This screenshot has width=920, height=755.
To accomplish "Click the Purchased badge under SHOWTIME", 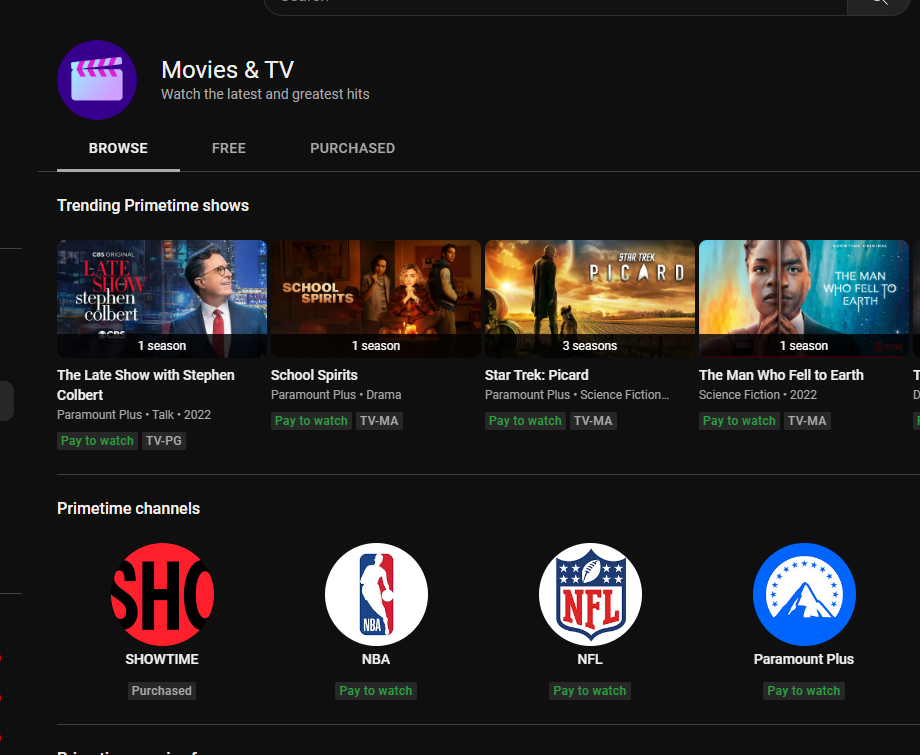I will (162, 690).
